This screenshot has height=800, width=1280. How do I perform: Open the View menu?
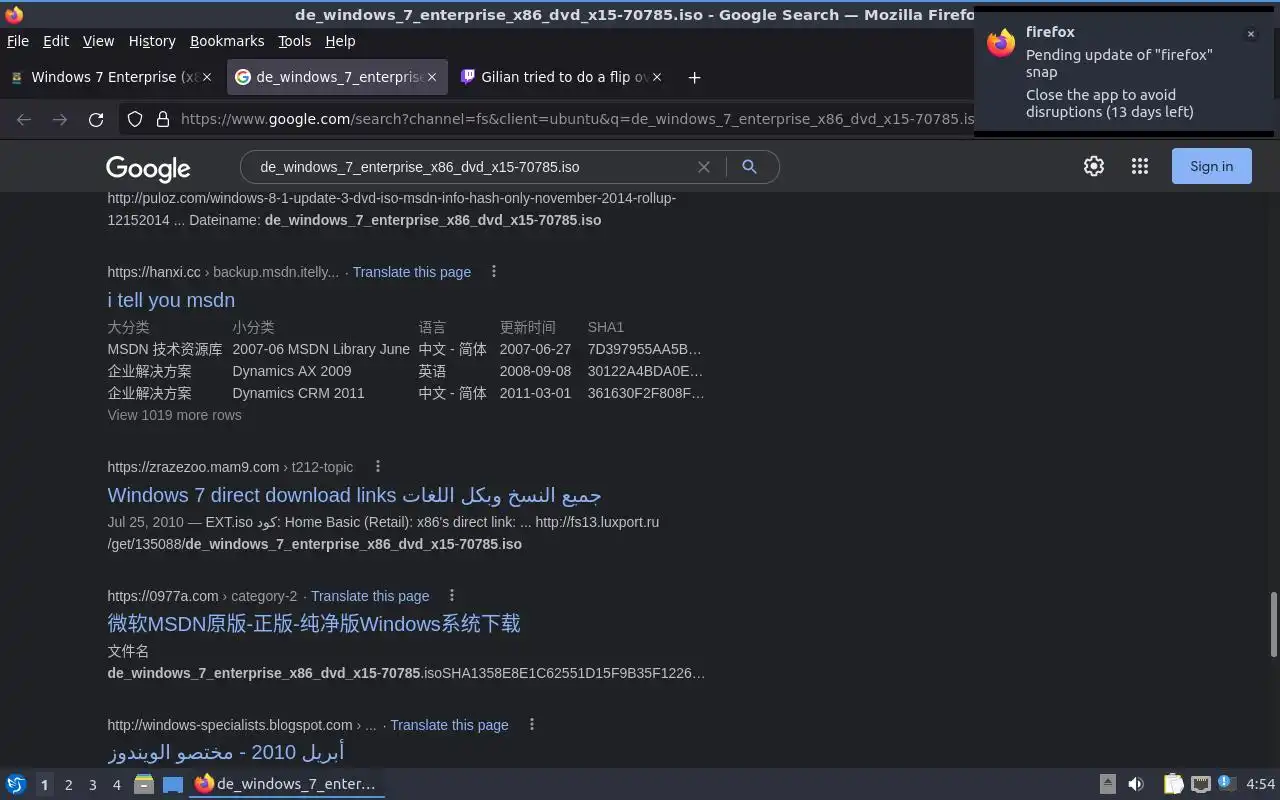(x=98, y=41)
